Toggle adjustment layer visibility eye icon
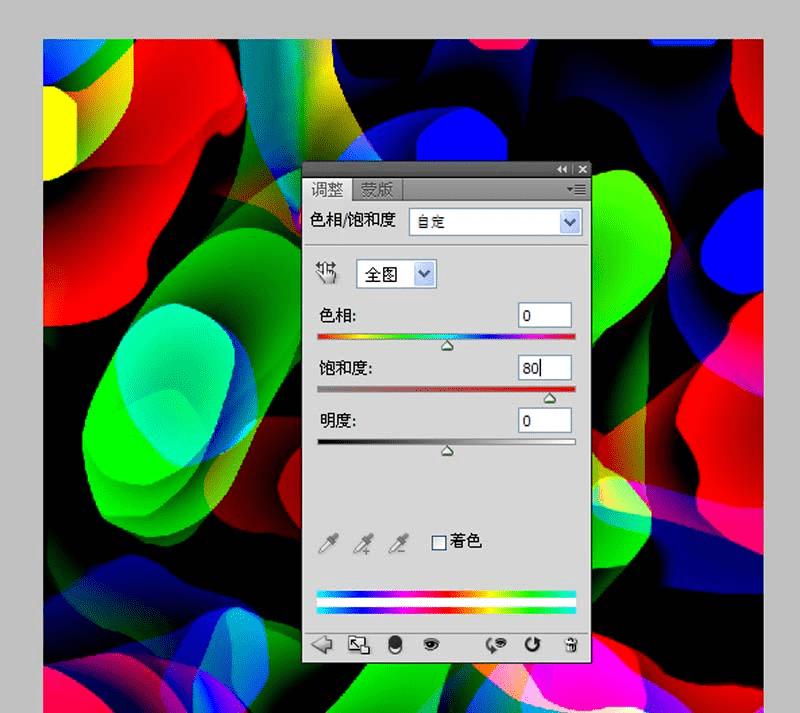The height and width of the screenshot is (713, 800). click(x=431, y=645)
